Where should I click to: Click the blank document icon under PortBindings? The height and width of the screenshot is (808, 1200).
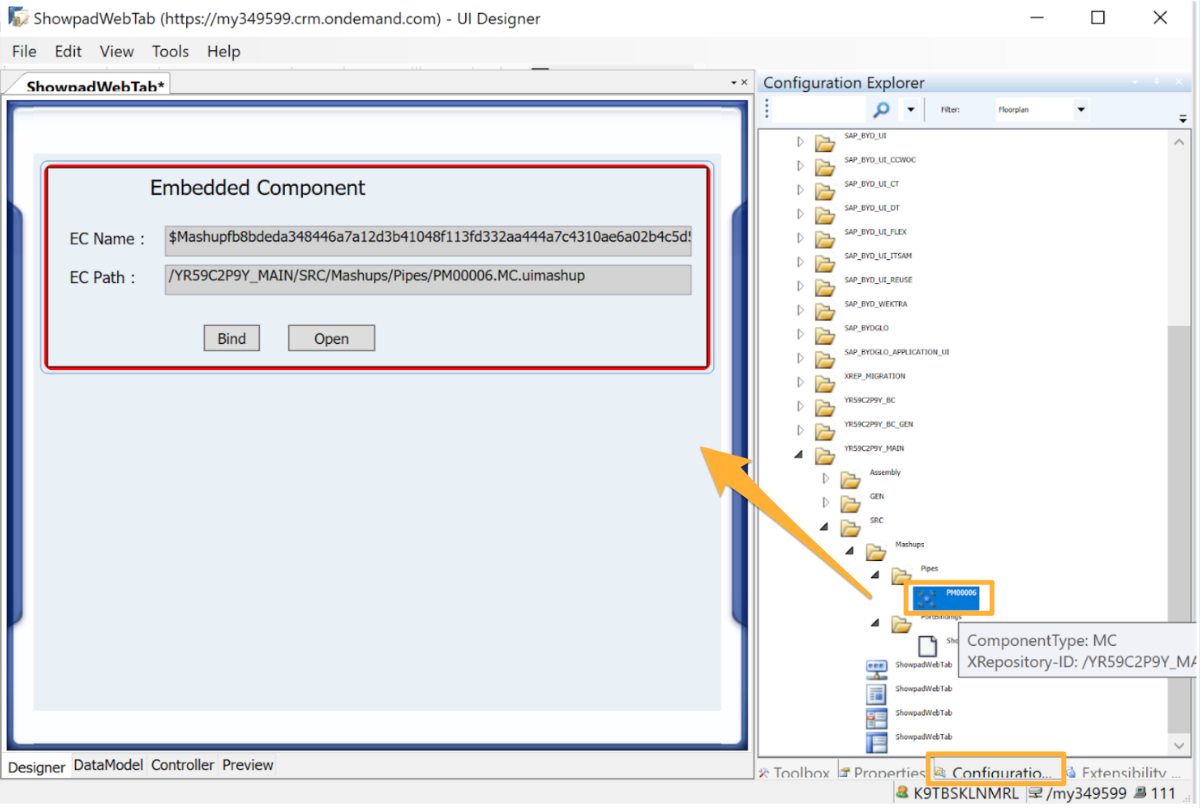click(927, 645)
